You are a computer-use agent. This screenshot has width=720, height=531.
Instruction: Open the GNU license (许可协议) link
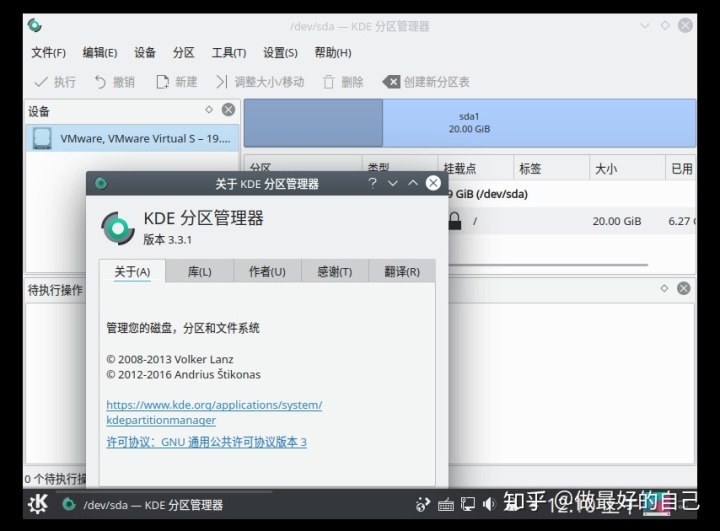207,442
